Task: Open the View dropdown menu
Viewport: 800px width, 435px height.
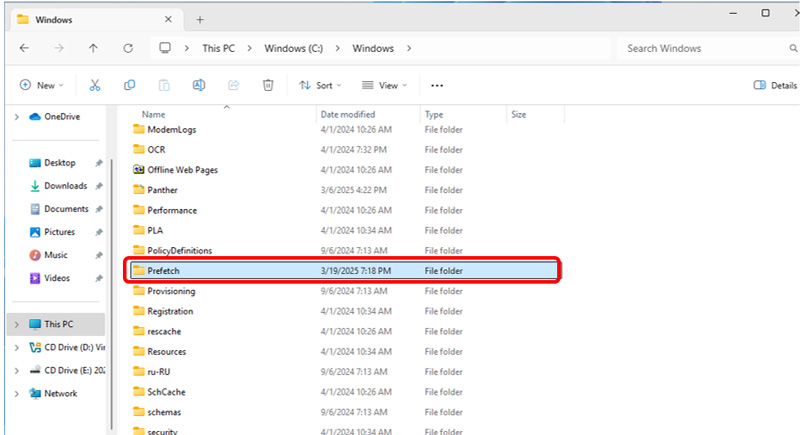Action: (384, 86)
